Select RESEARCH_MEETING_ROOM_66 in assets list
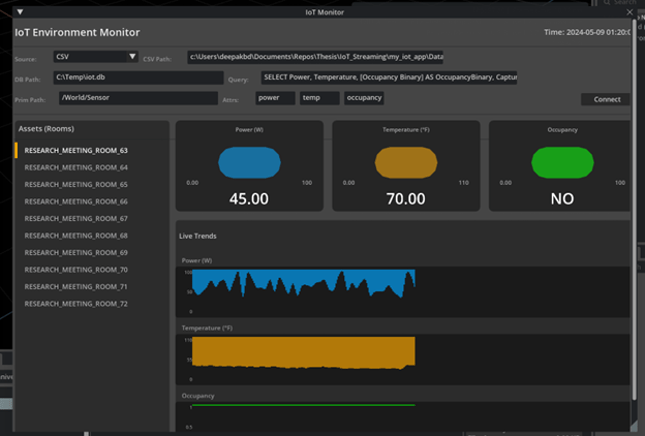Image resolution: width=645 pixels, height=436 pixels. tap(76, 202)
